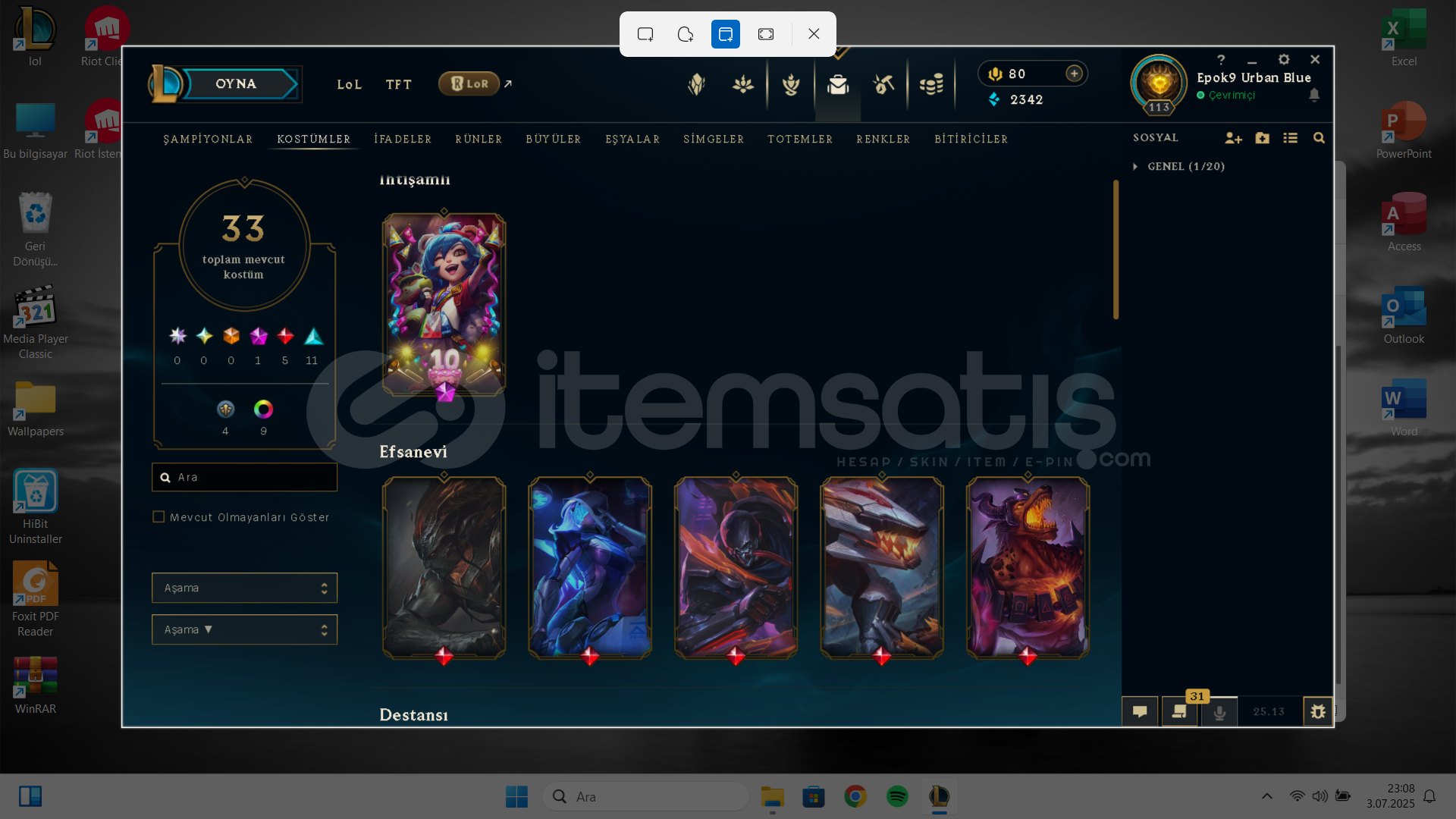Open the collection backpack icon
Viewport: 1456px width, 819px height.
(x=838, y=84)
